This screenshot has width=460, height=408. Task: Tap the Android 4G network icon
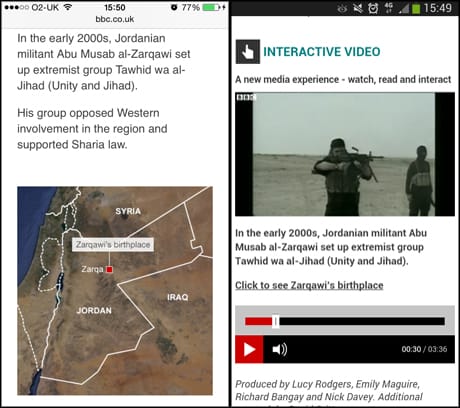pos(389,8)
